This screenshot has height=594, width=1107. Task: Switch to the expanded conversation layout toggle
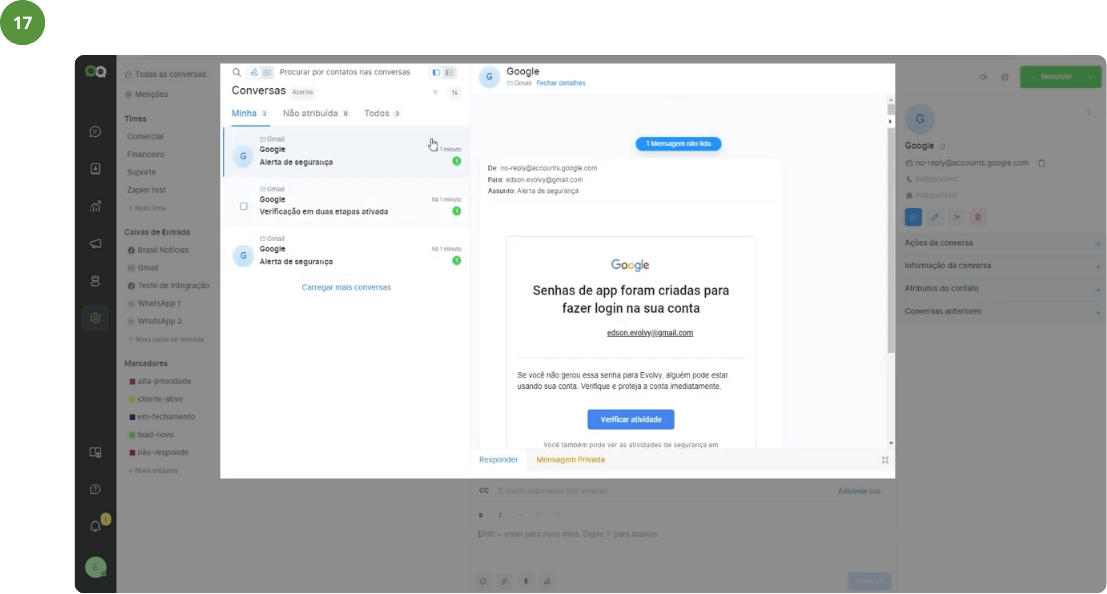(x=449, y=73)
